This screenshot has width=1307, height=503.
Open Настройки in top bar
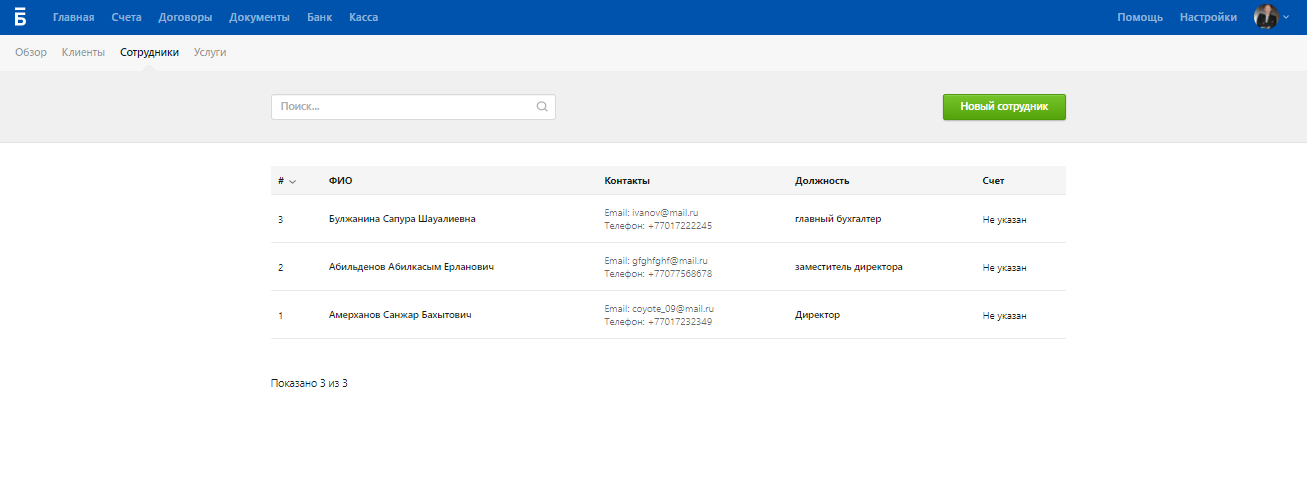coord(1208,17)
